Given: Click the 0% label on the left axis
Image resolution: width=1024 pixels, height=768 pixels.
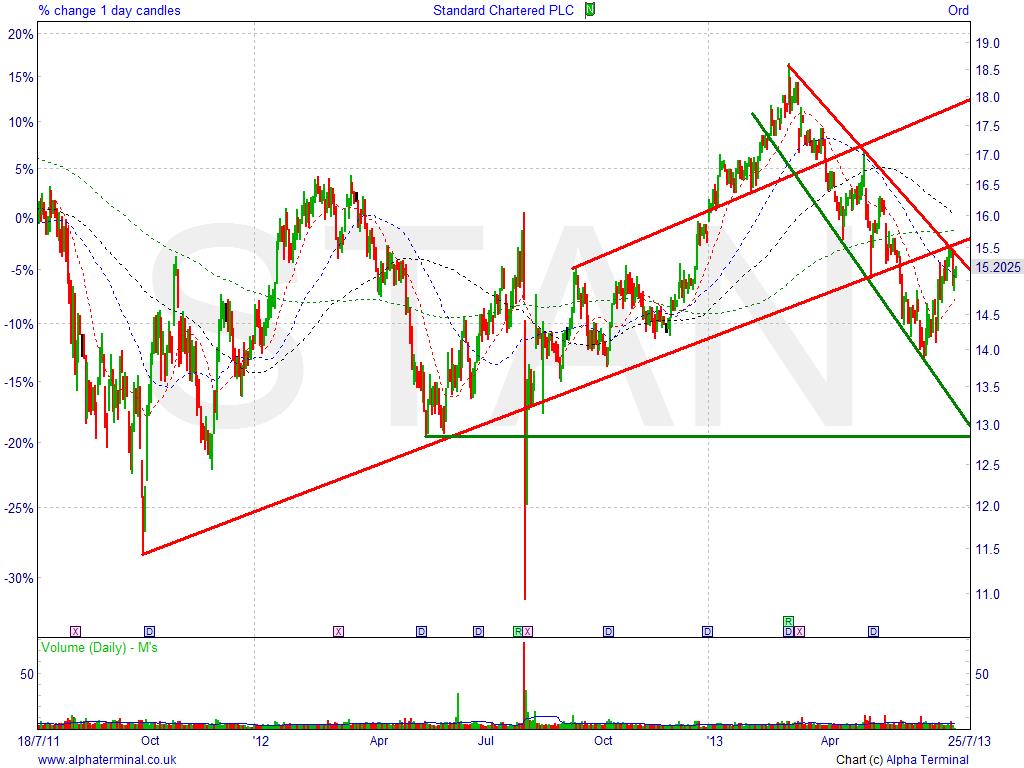Looking at the screenshot, I should tap(24, 218).
